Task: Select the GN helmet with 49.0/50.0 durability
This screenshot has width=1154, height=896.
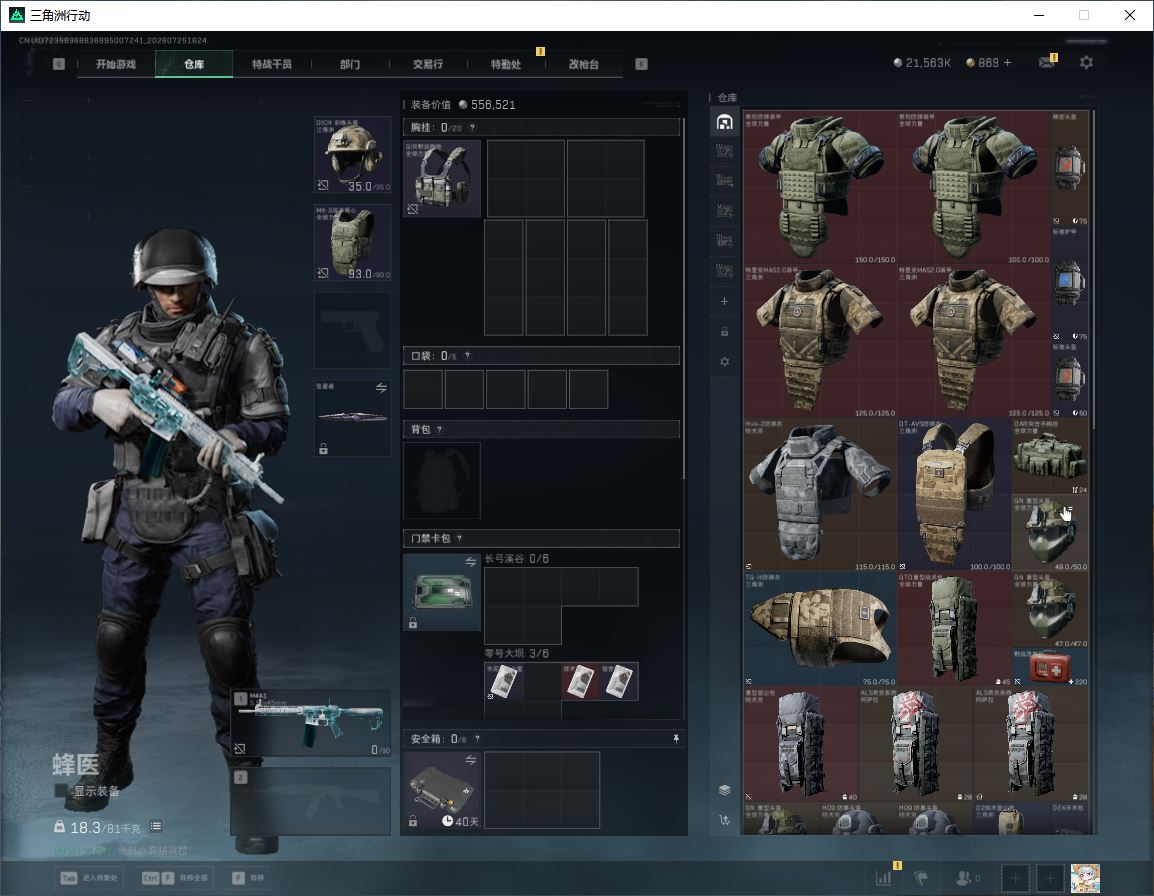Action: pos(1050,533)
